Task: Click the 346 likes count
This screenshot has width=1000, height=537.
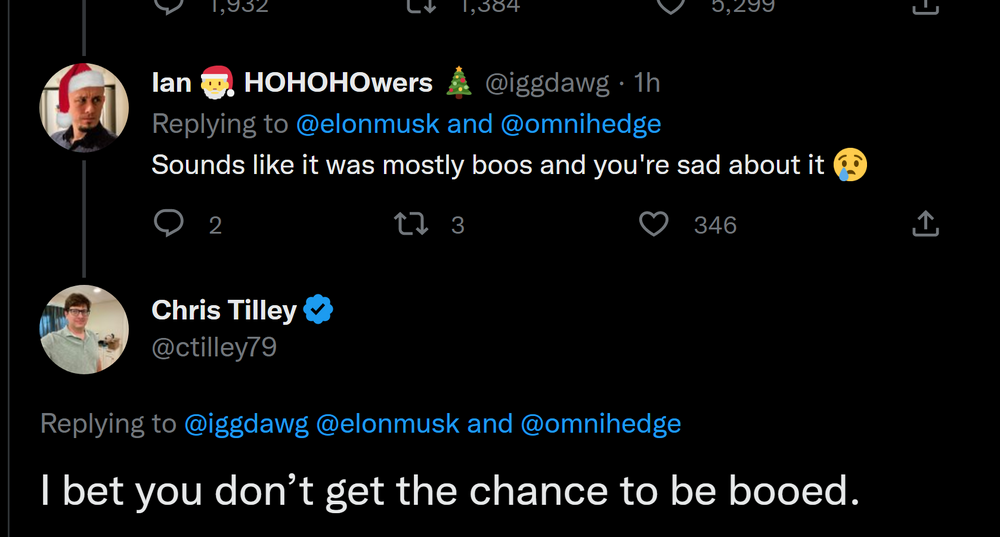Action: point(715,225)
